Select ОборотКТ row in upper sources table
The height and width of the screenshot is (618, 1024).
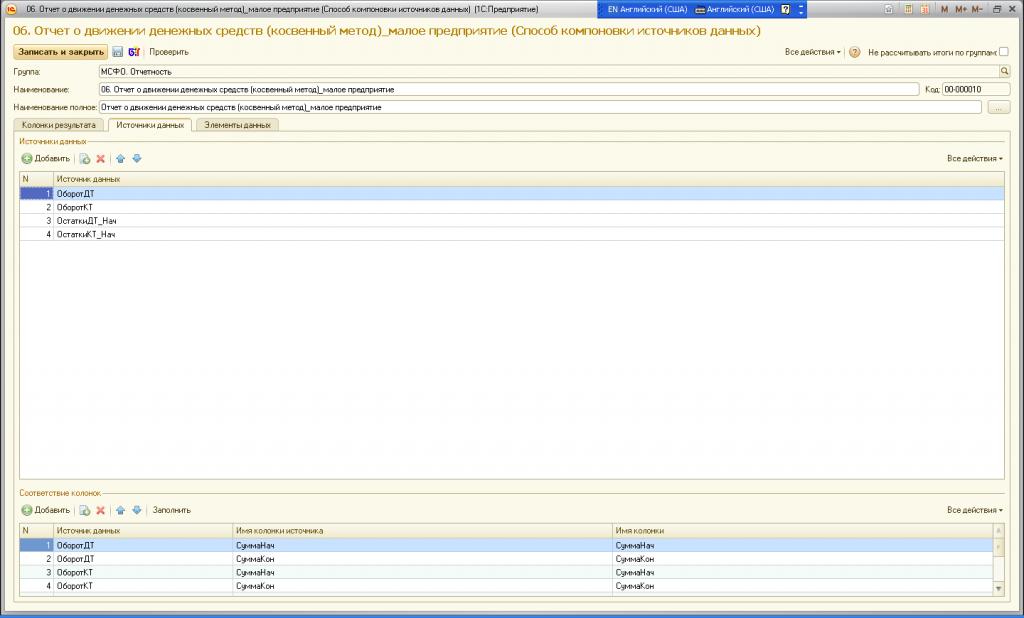point(512,207)
